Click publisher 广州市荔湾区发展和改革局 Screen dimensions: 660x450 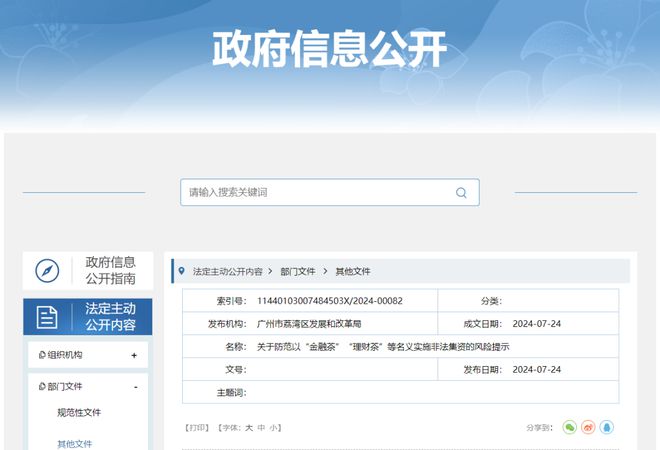tap(309, 324)
